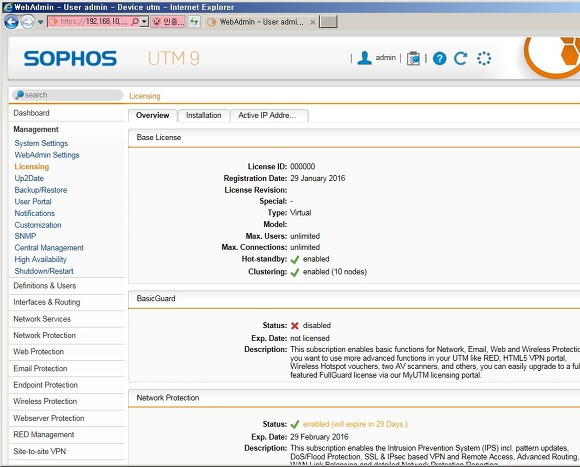The width and height of the screenshot is (580, 467).
Task: Open the Dashboard menu item
Action: pos(31,113)
